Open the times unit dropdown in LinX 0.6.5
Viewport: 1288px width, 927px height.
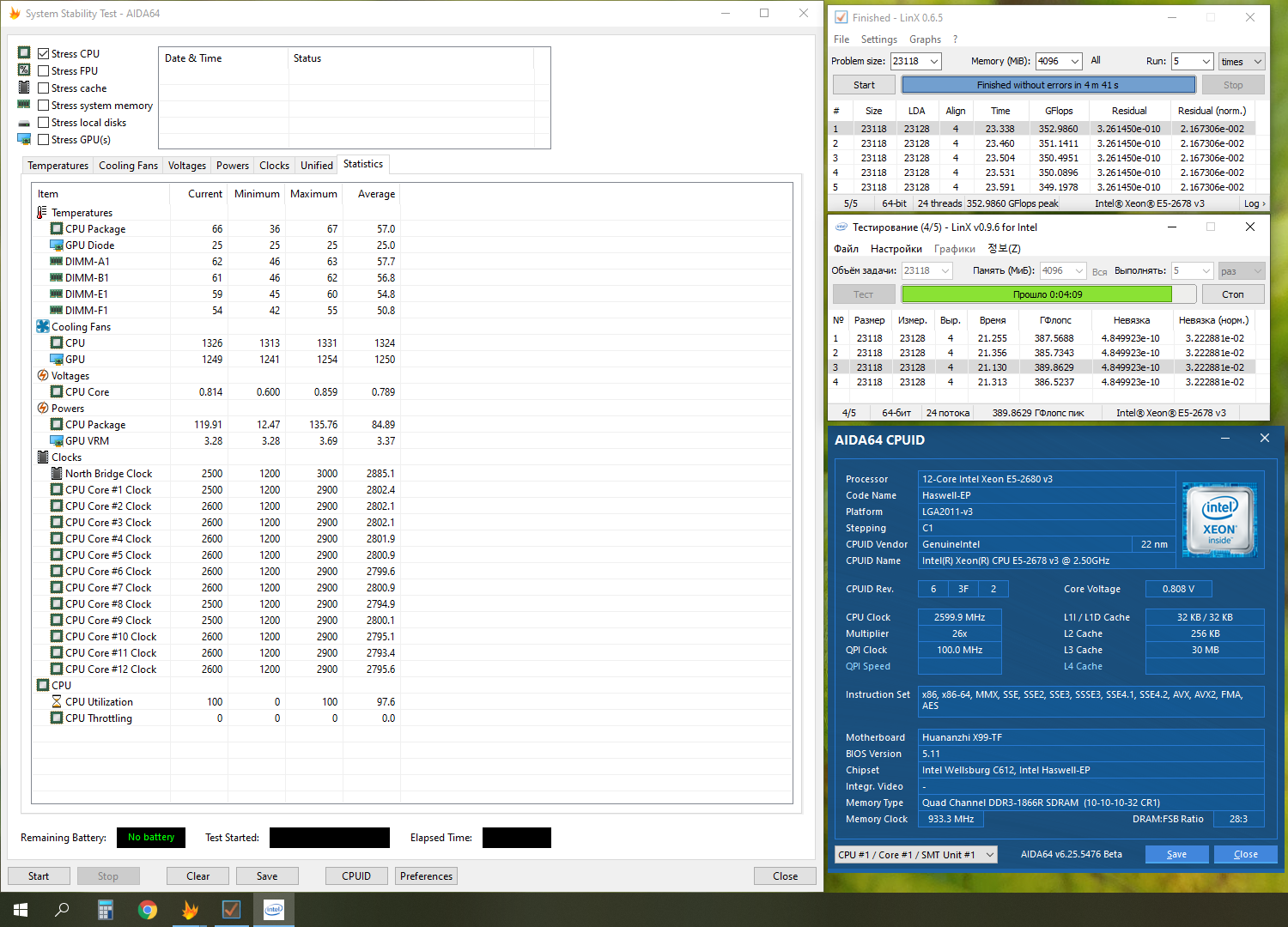coord(1242,61)
